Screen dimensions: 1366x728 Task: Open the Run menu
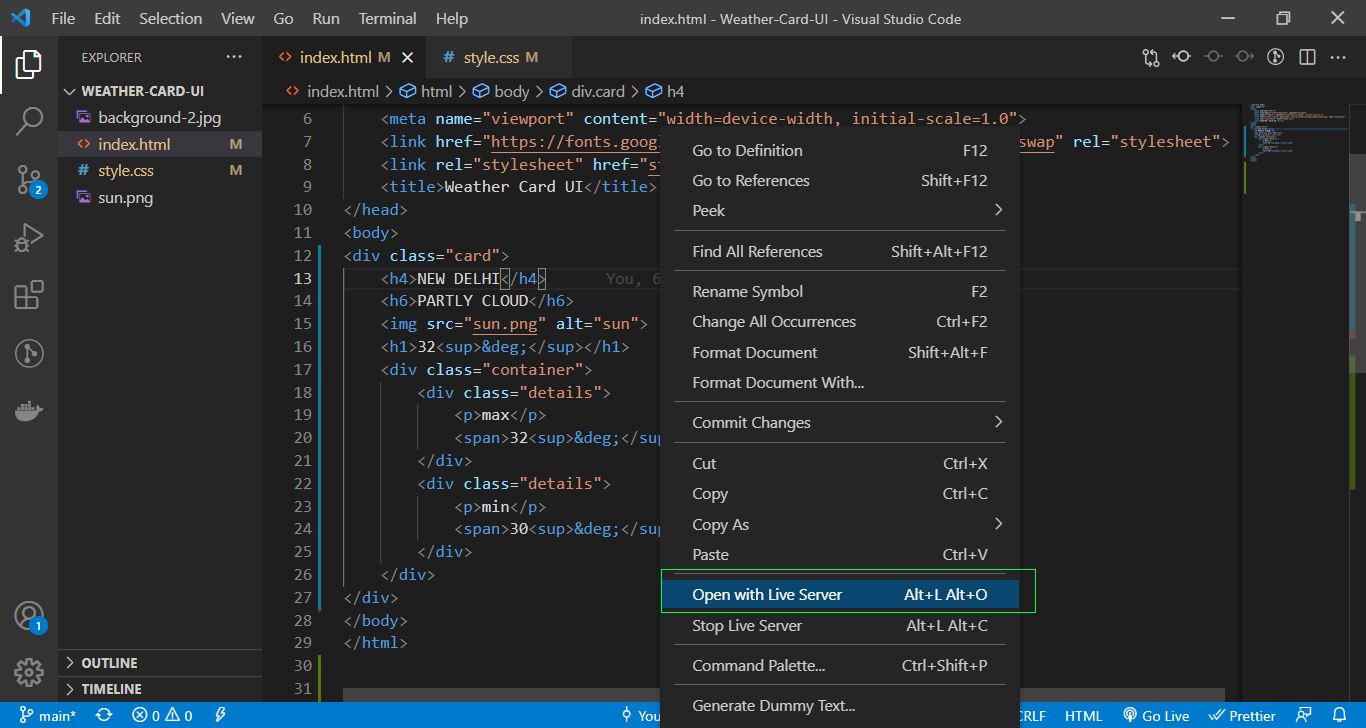(x=325, y=18)
